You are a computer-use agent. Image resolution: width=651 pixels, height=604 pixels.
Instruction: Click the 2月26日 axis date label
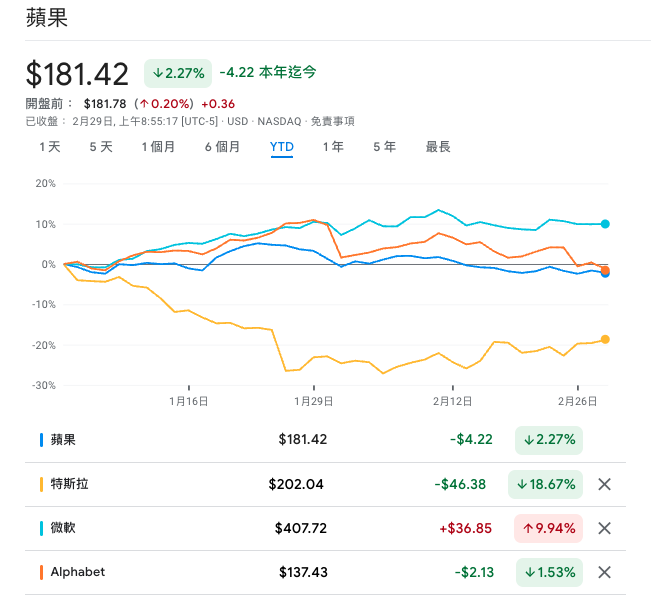[x=577, y=401]
